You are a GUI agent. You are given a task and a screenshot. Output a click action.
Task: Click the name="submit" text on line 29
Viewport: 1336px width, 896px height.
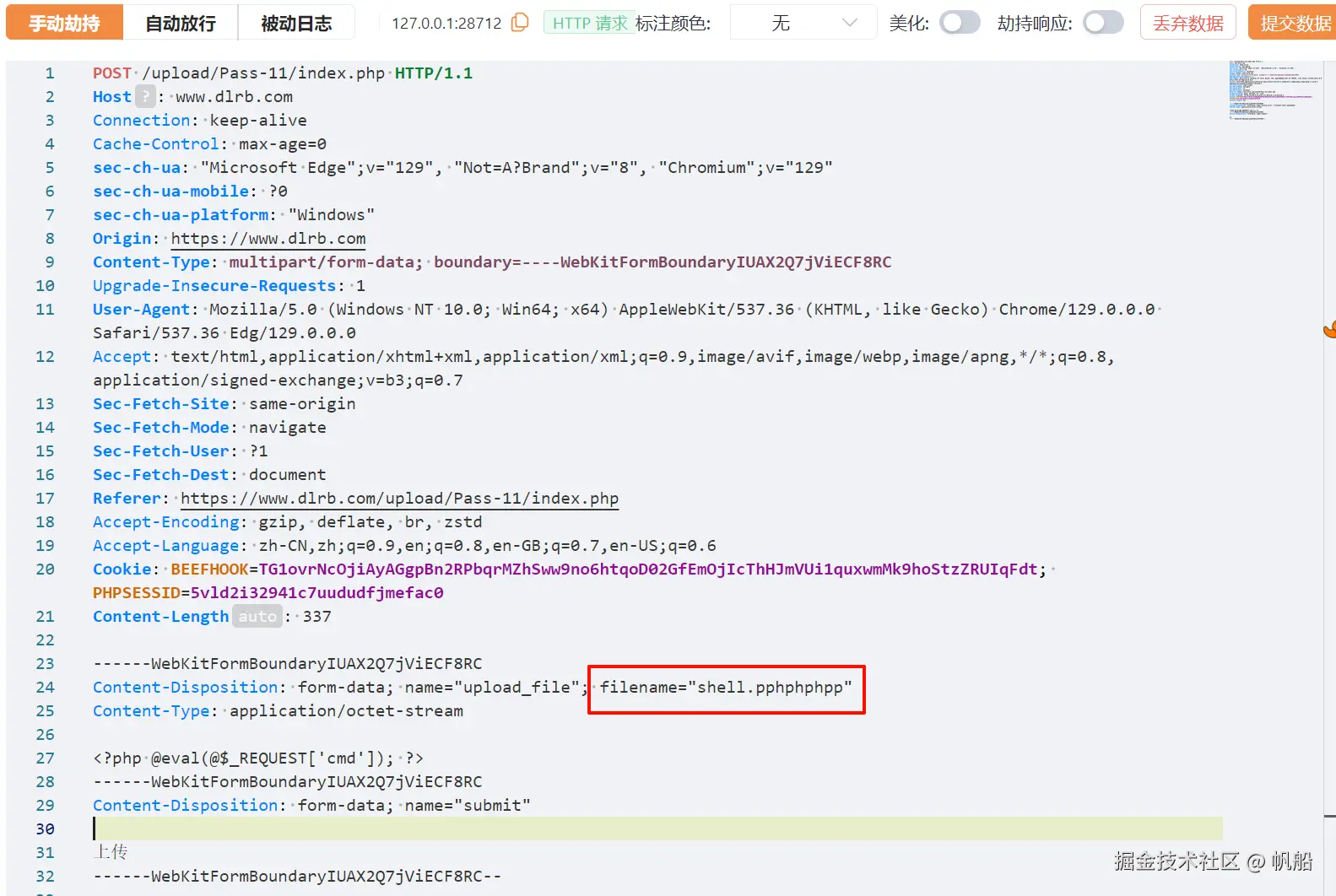468,806
